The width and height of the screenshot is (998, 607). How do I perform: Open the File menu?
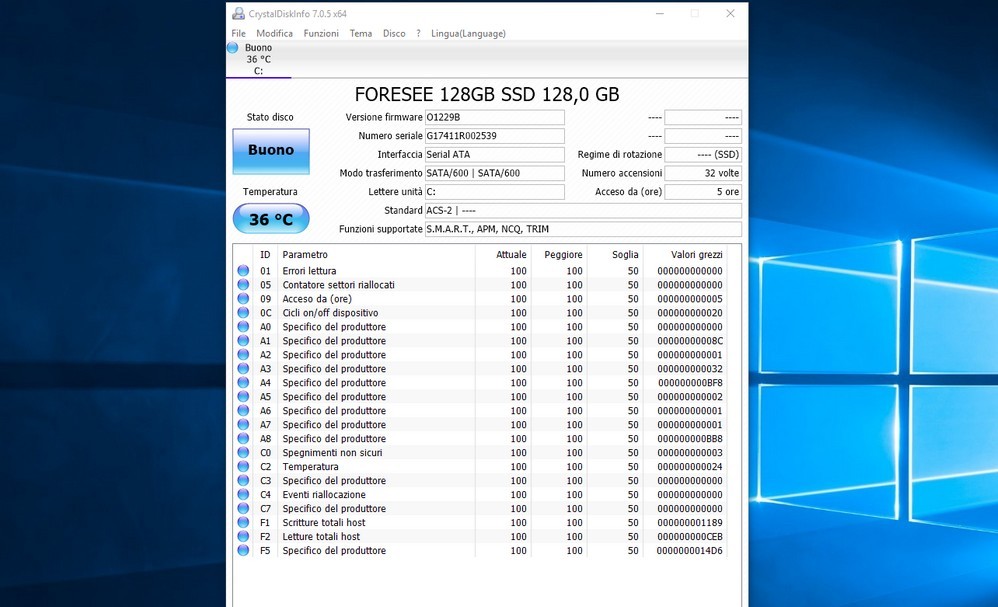click(239, 33)
